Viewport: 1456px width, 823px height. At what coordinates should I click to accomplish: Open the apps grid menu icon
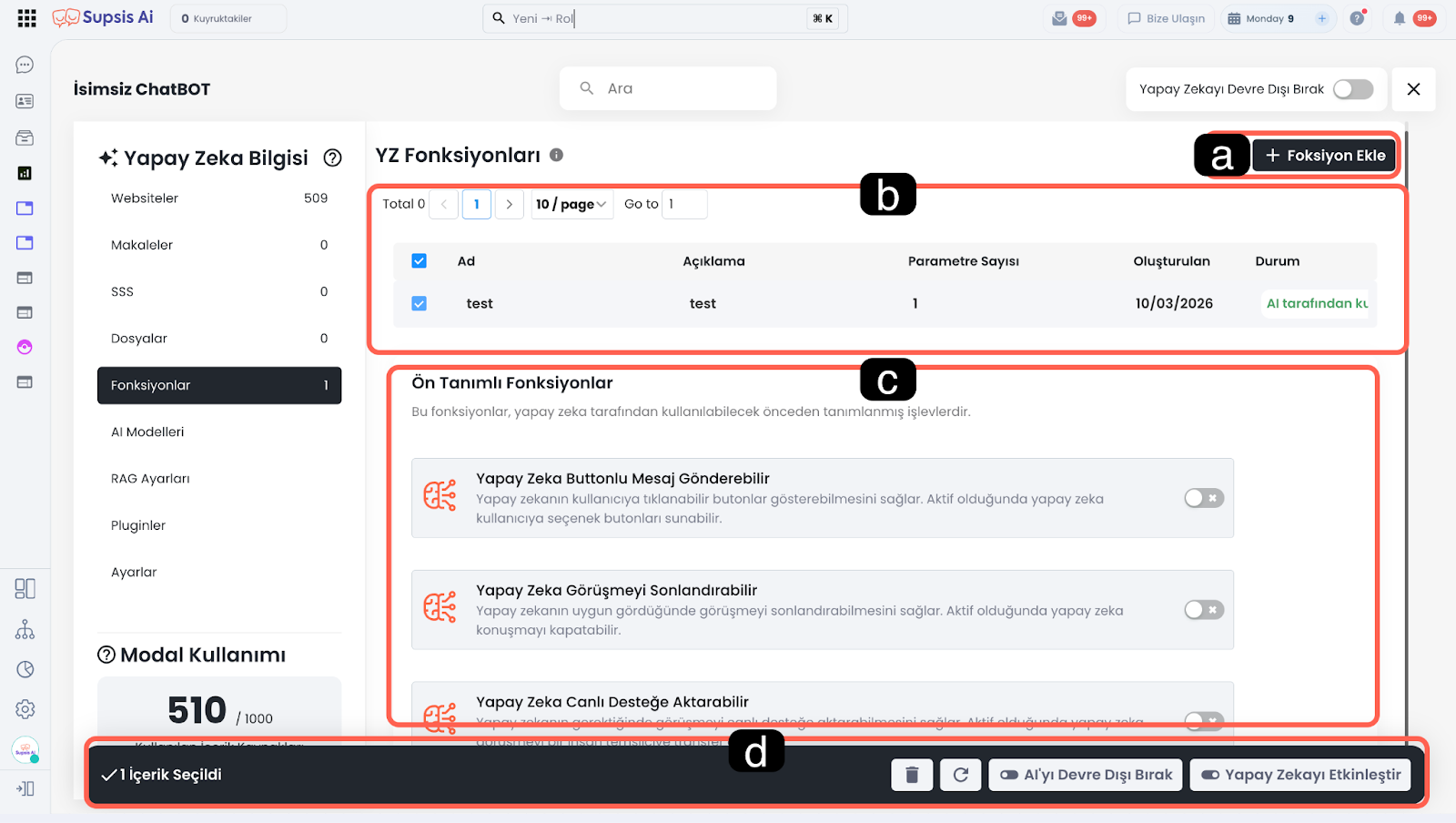tap(26, 18)
